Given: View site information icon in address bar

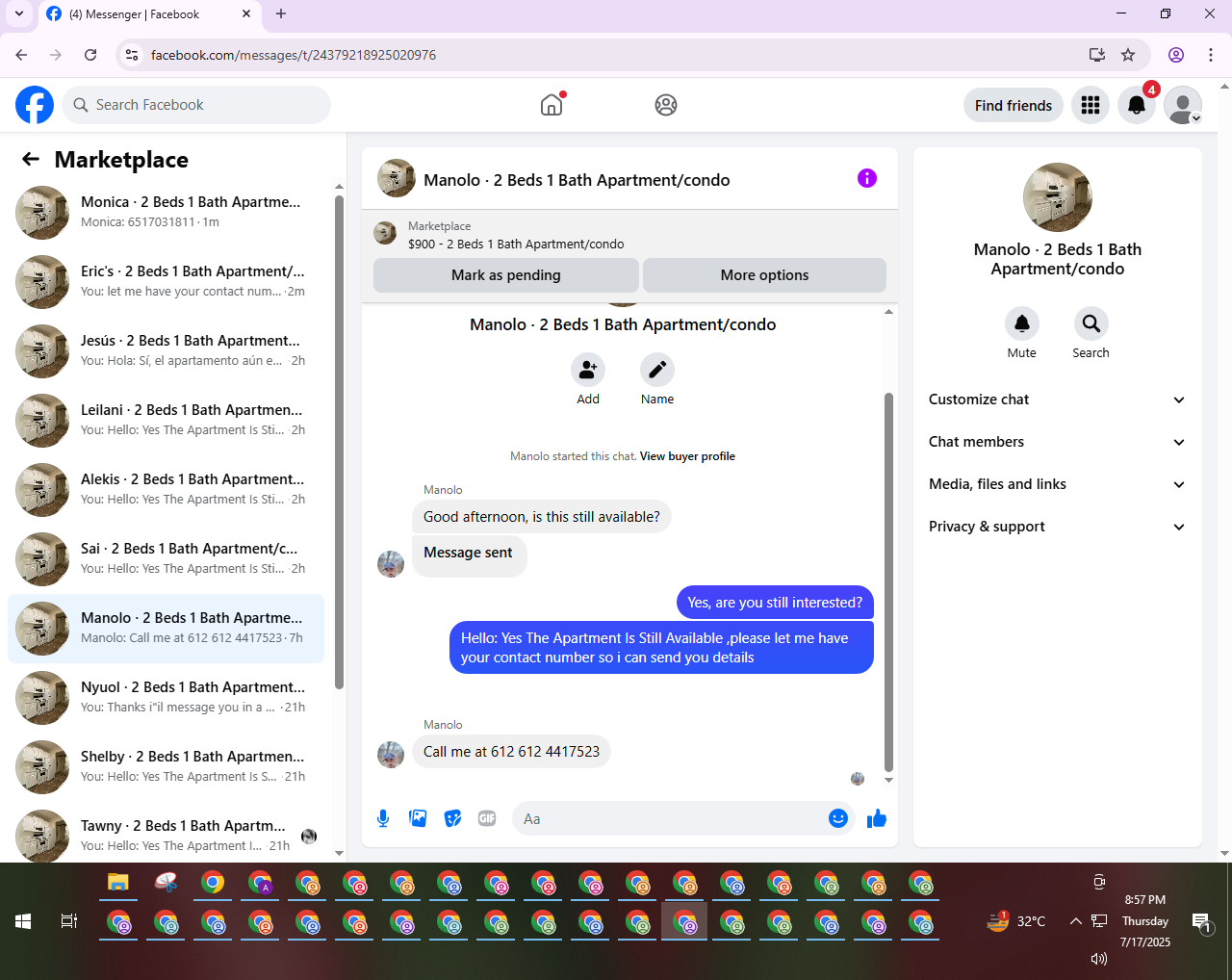Looking at the screenshot, I should 133,55.
